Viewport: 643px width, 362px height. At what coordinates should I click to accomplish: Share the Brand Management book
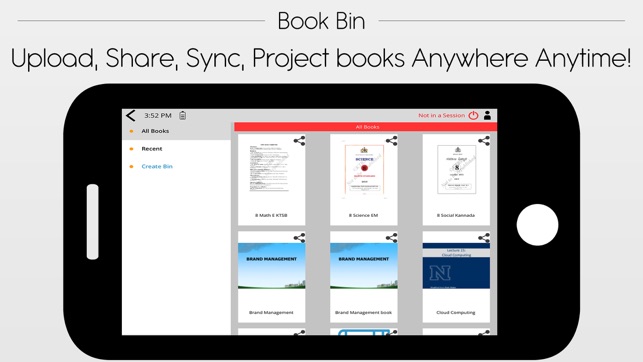click(299, 238)
